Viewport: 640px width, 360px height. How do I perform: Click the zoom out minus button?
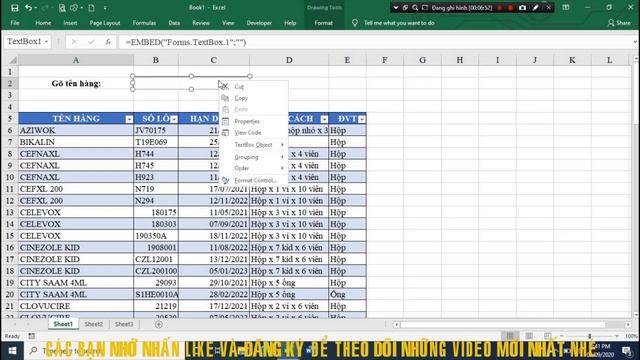(562, 336)
